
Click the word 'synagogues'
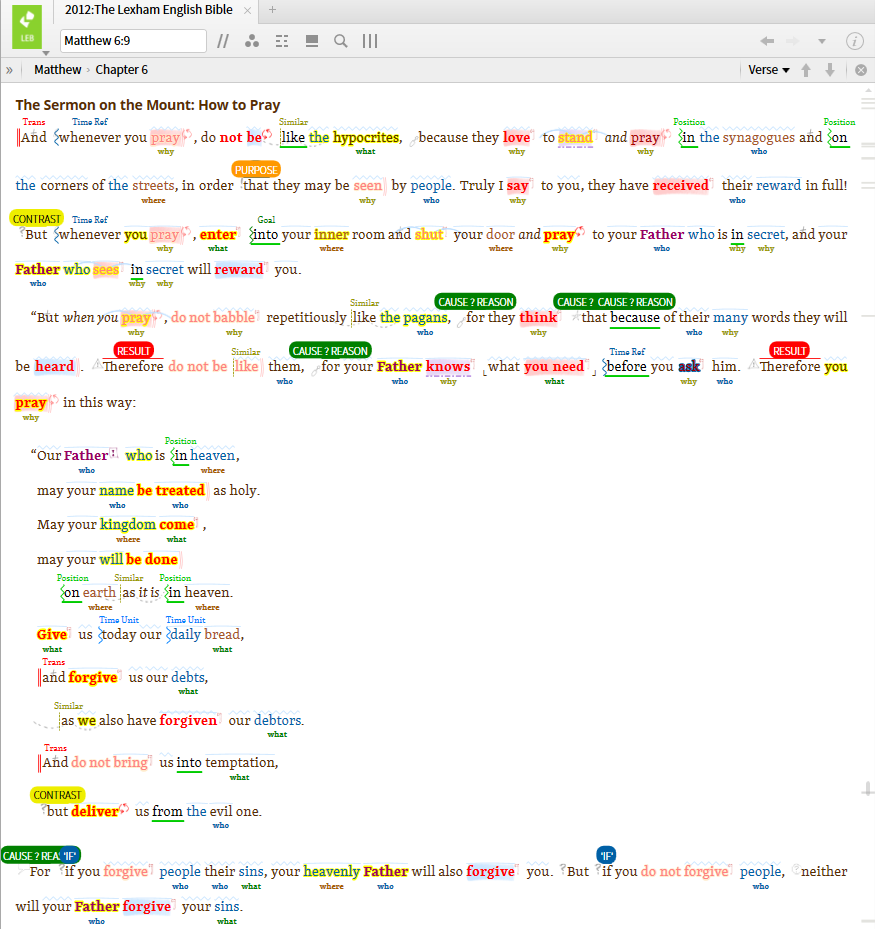click(758, 137)
